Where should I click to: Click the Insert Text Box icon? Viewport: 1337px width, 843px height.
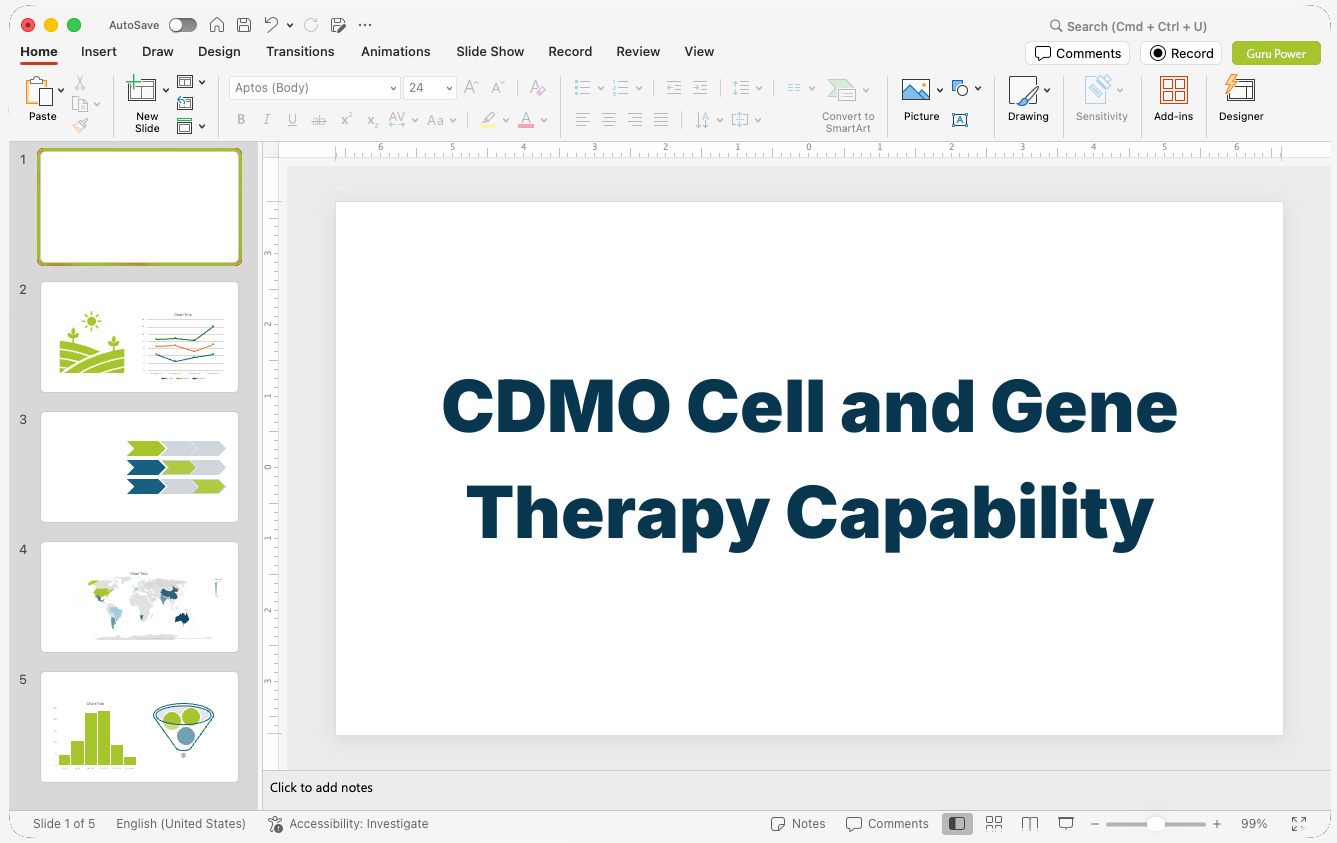960,120
